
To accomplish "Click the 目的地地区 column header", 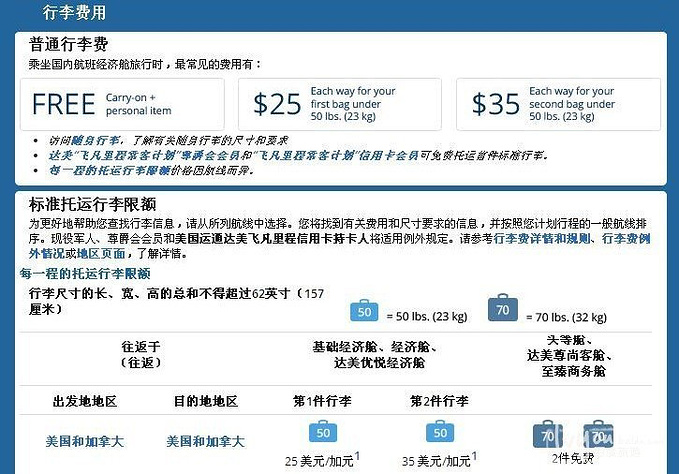I will pos(206,401).
